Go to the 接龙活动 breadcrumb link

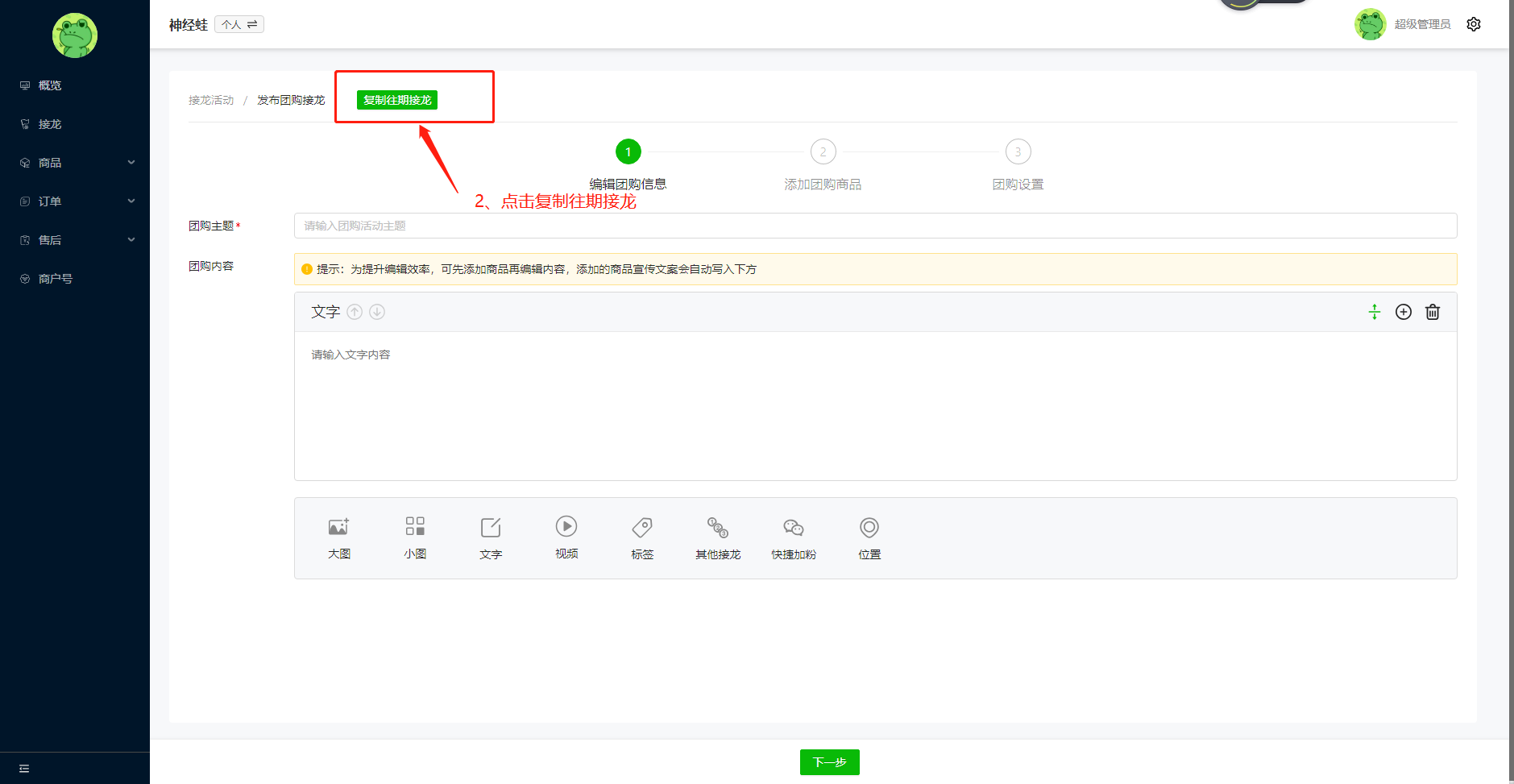click(x=211, y=100)
